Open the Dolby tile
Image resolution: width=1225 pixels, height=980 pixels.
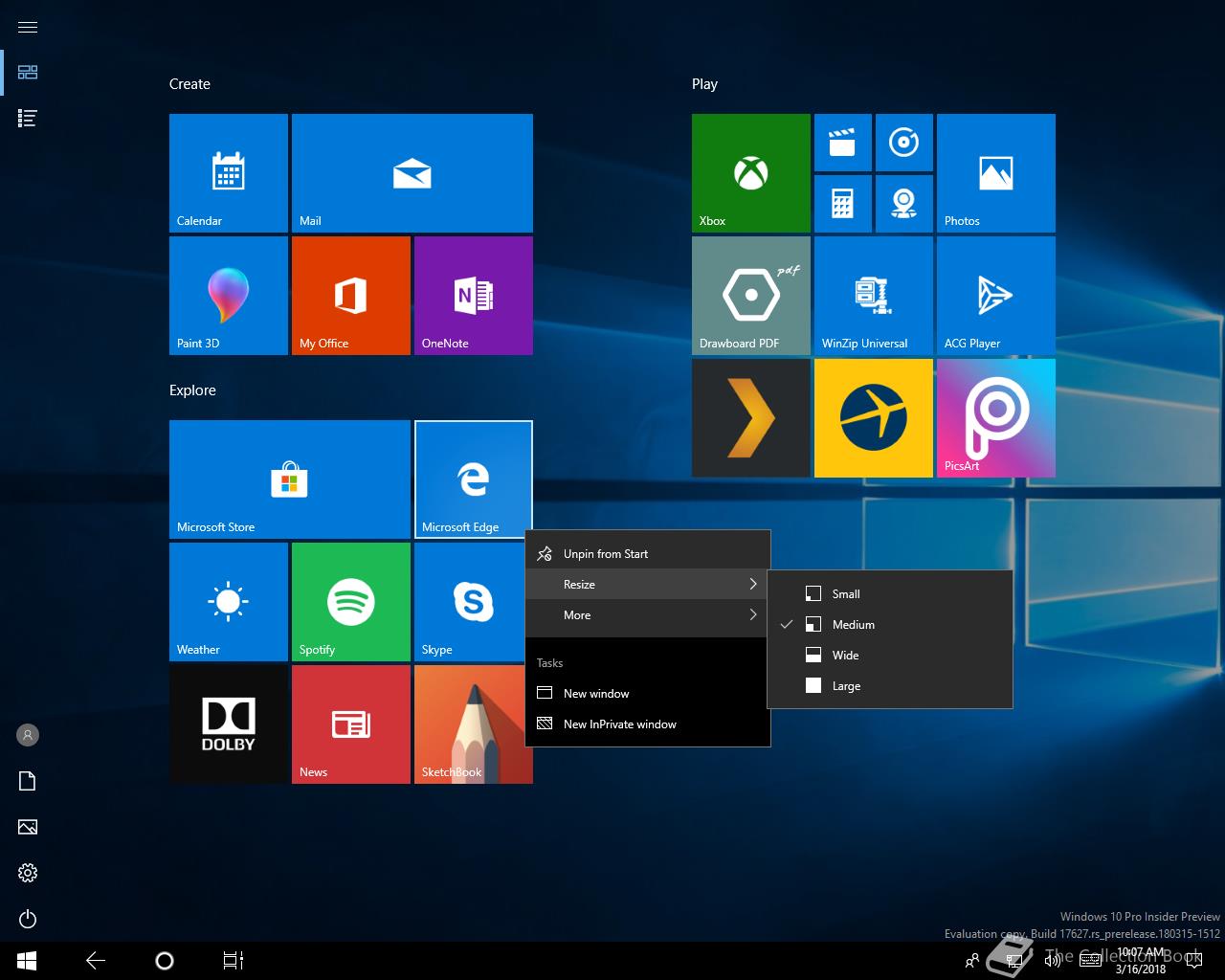[x=229, y=724]
